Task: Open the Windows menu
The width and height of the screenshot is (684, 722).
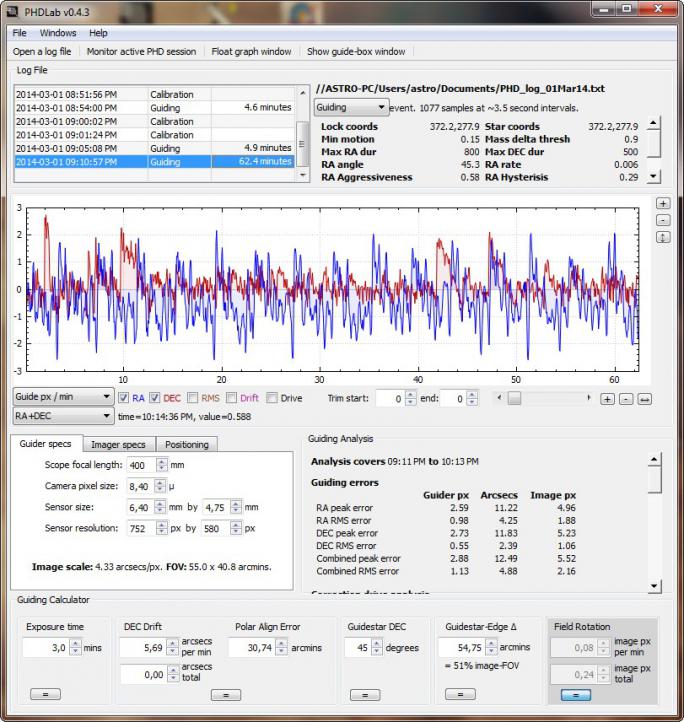Action: [x=58, y=33]
